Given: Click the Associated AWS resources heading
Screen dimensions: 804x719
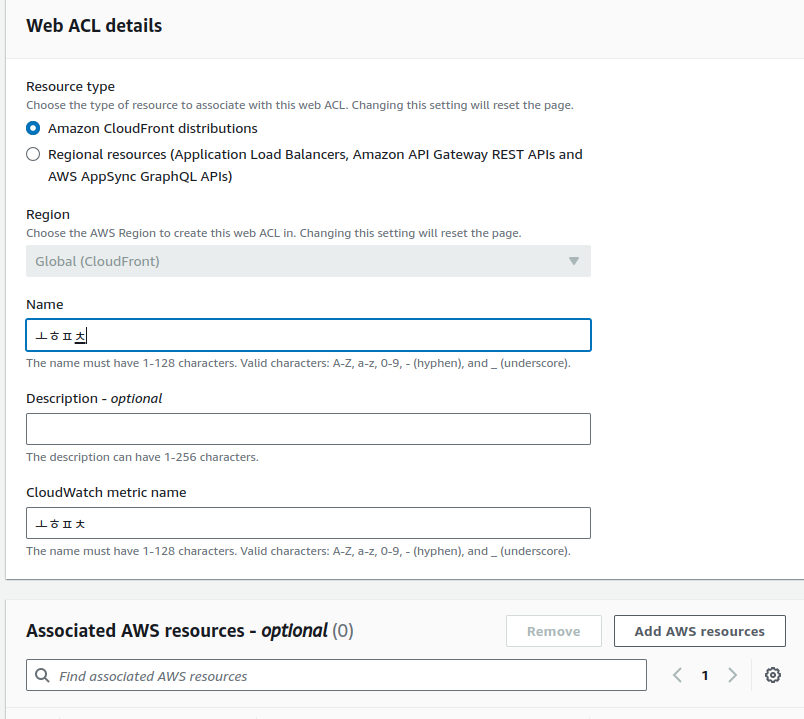Looking at the screenshot, I should (x=177, y=631).
